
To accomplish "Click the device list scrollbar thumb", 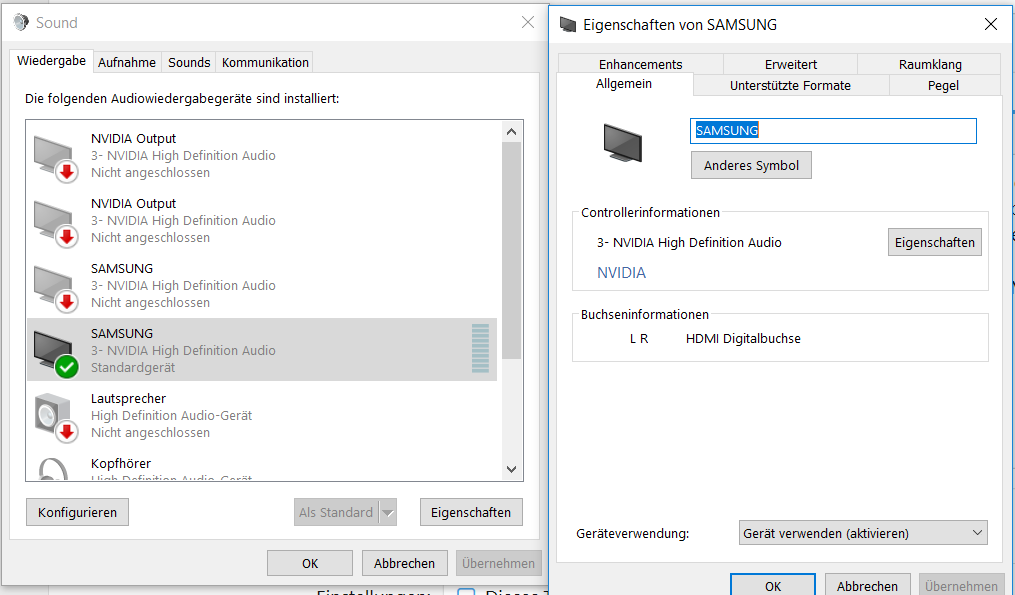I will point(511,250).
